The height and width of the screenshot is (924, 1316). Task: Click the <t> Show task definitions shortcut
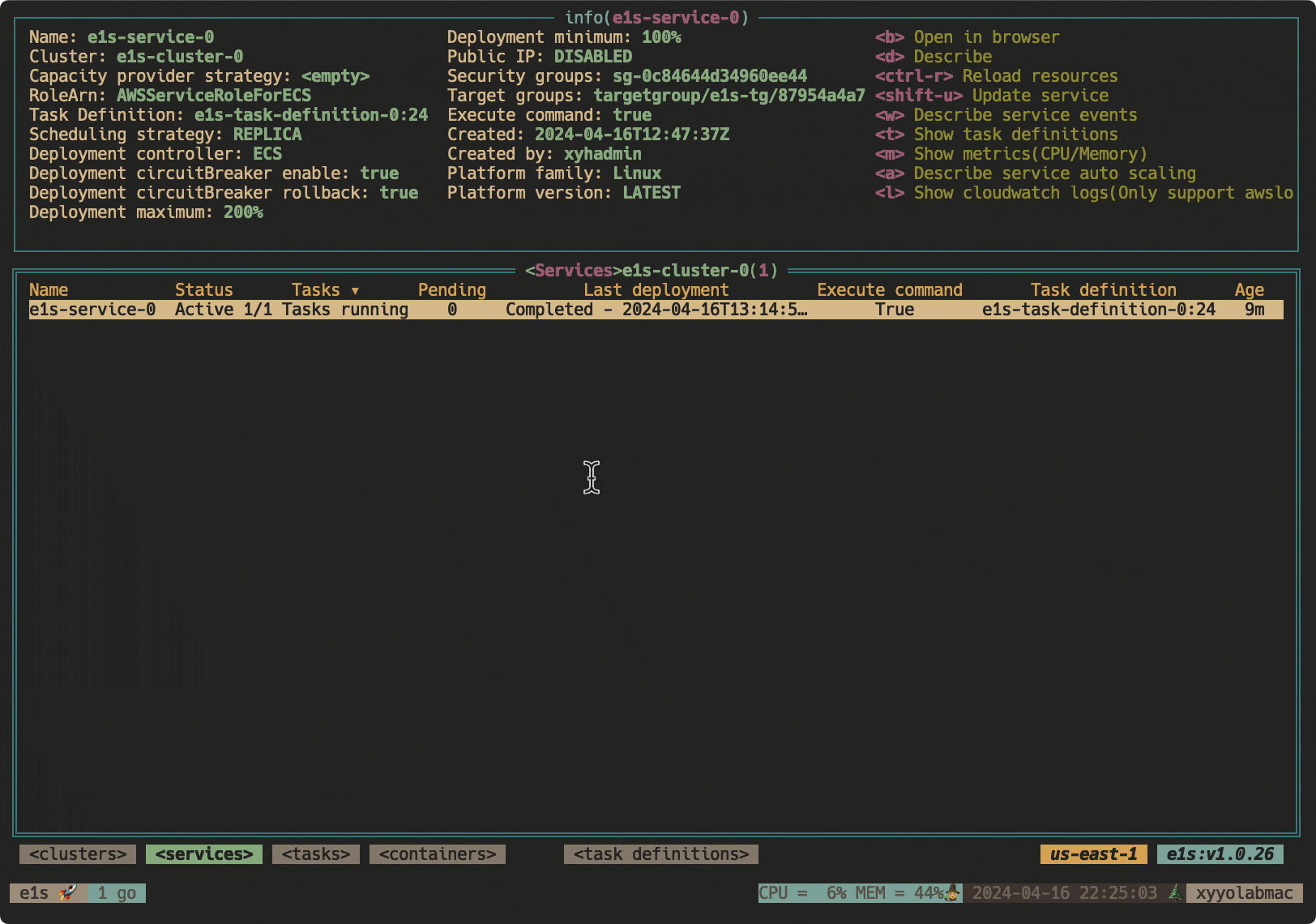(x=997, y=135)
